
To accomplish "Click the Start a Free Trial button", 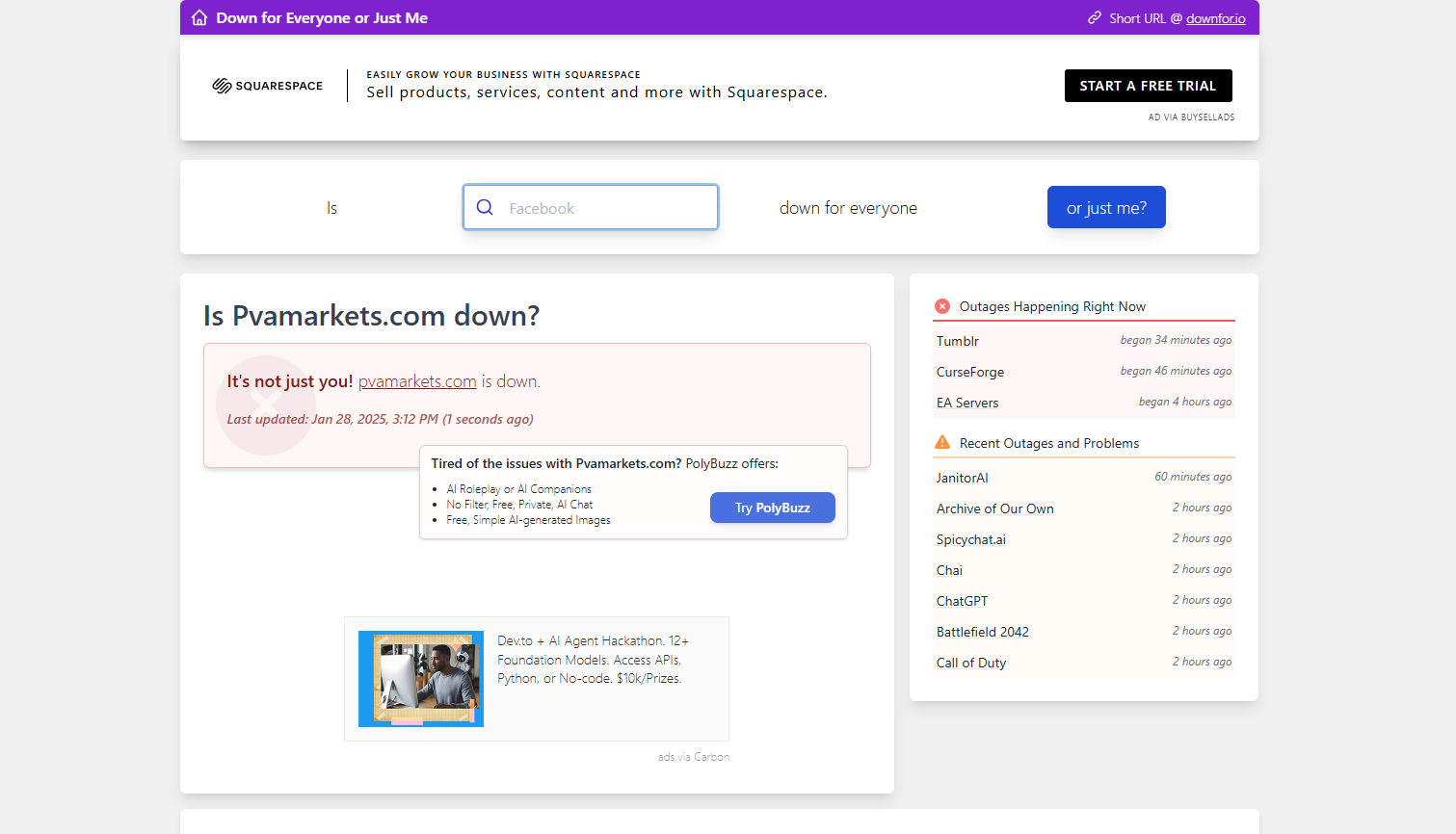I will pyautogui.click(x=1149, y=86).
